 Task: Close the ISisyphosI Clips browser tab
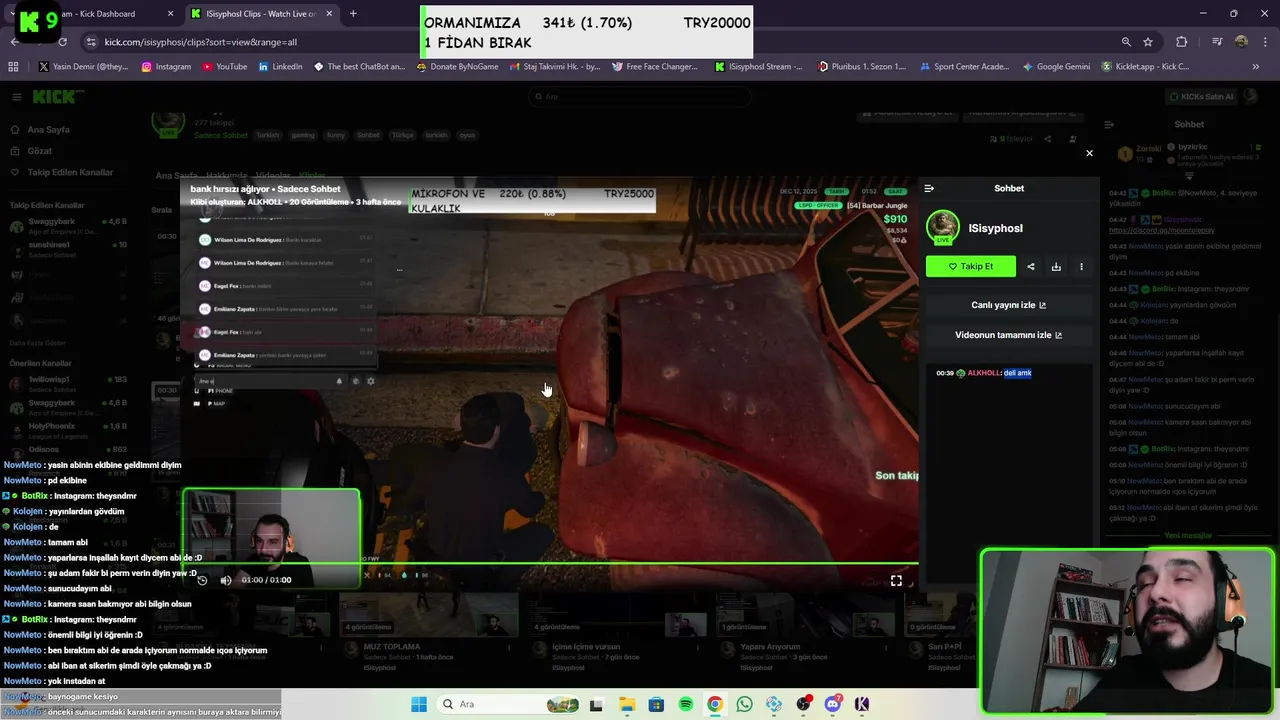tap(328, 14)
